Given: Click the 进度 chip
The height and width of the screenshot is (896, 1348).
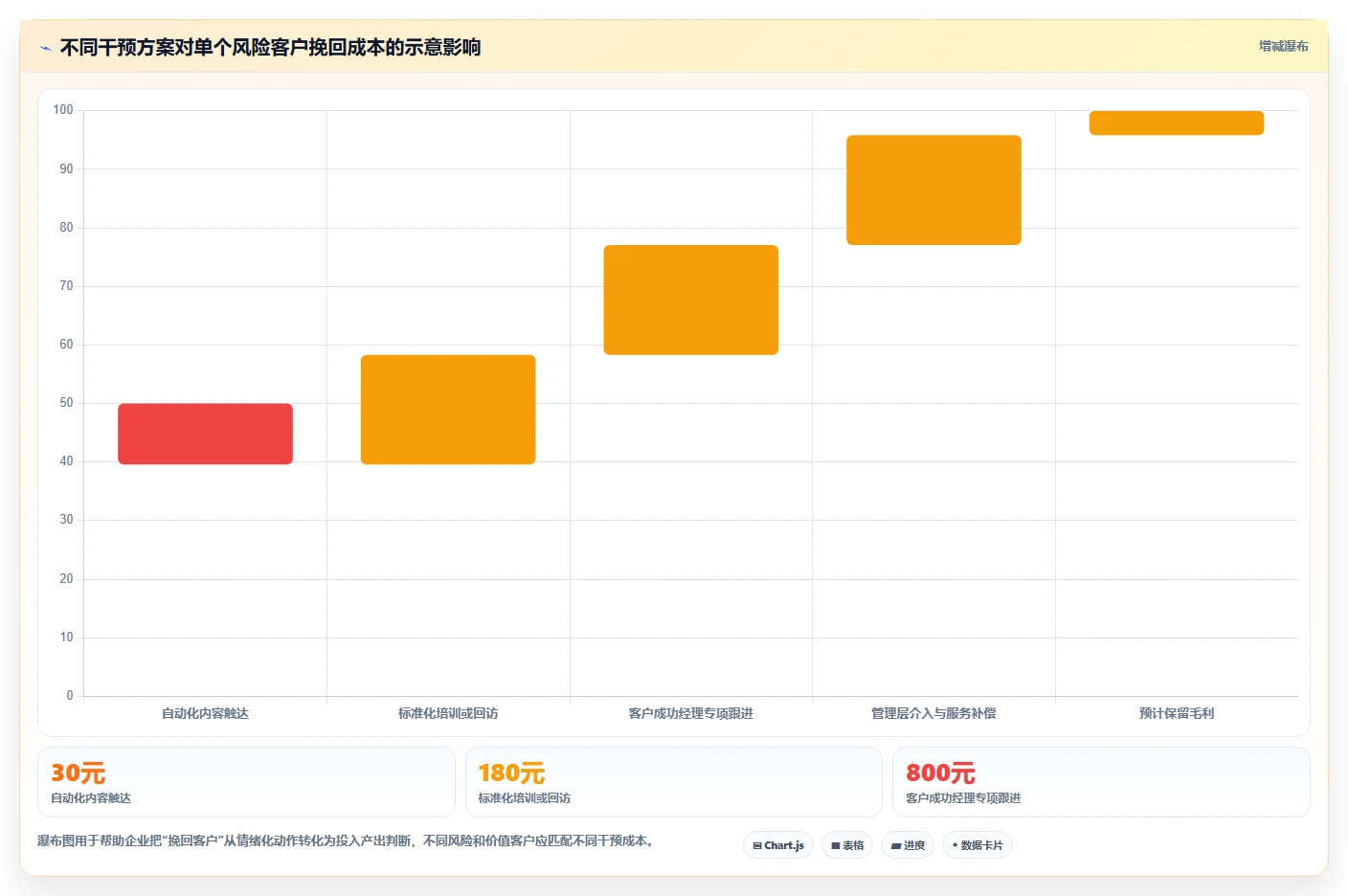Looking at the screenshot, I should point(908,845).
